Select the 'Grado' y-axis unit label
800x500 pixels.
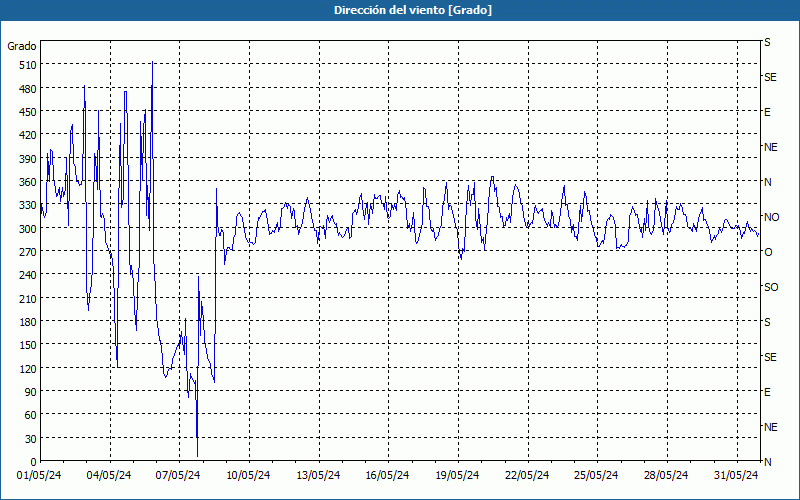pyautogui.click(x=22, y=46)
